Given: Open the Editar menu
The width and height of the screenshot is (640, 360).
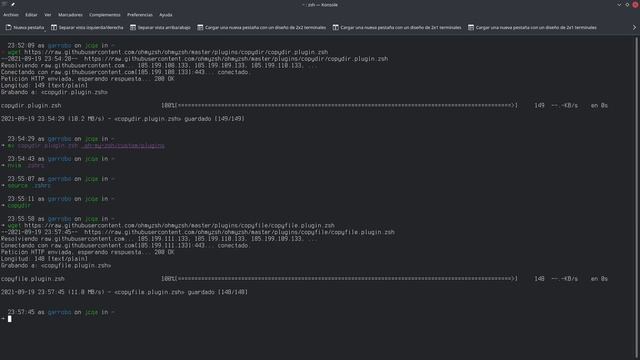Looking at the screenshot, I should [31, 15].
